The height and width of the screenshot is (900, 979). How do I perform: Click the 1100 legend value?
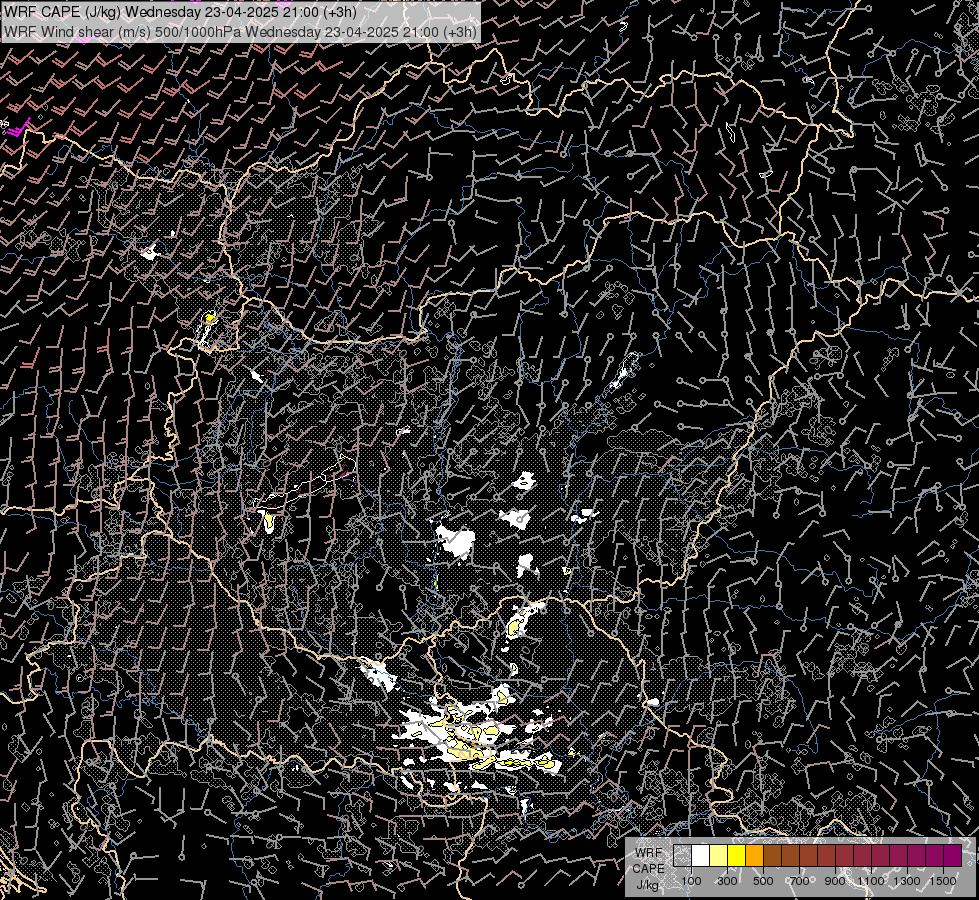coord(871,881)
